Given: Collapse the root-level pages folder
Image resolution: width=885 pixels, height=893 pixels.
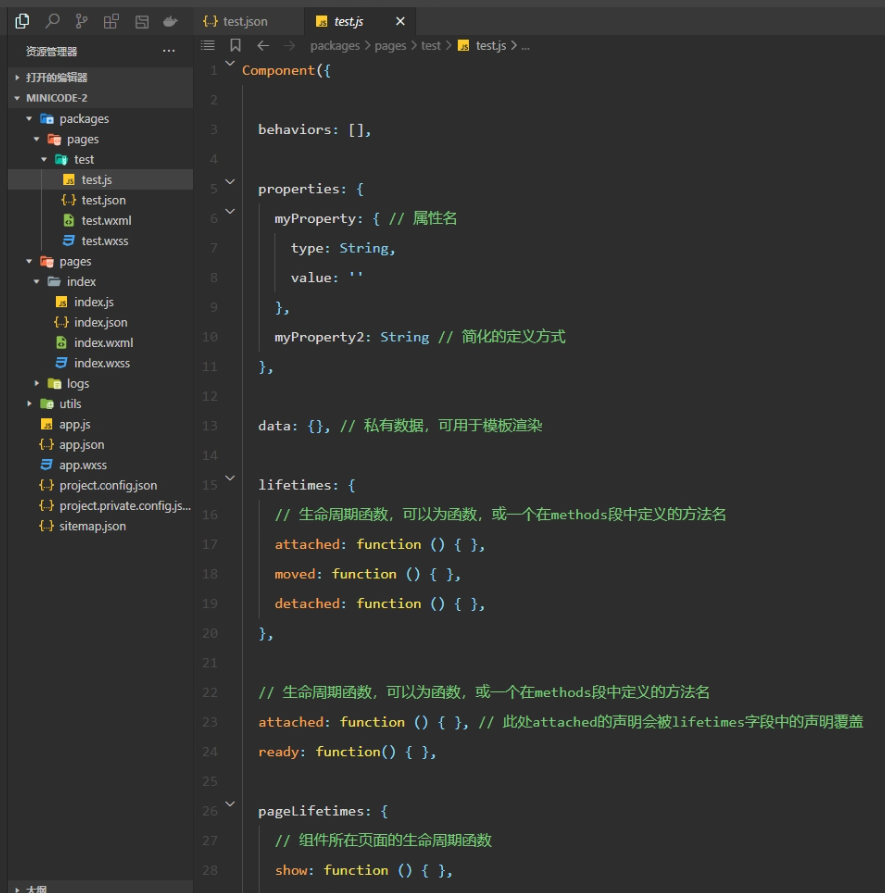Looking at the screenshot, I should pos(29,261).
